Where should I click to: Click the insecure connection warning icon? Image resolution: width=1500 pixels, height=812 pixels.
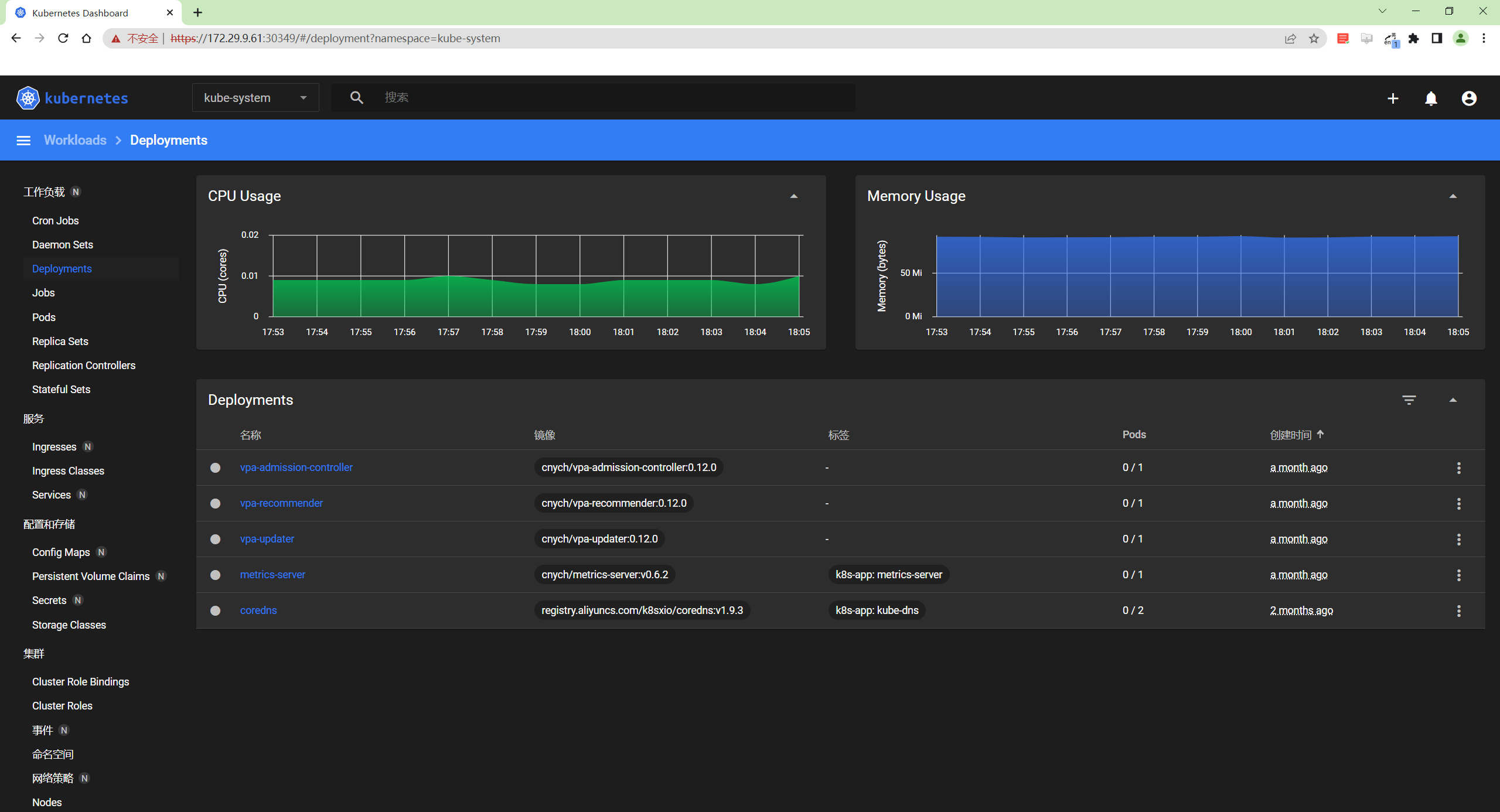click(116, 39)
